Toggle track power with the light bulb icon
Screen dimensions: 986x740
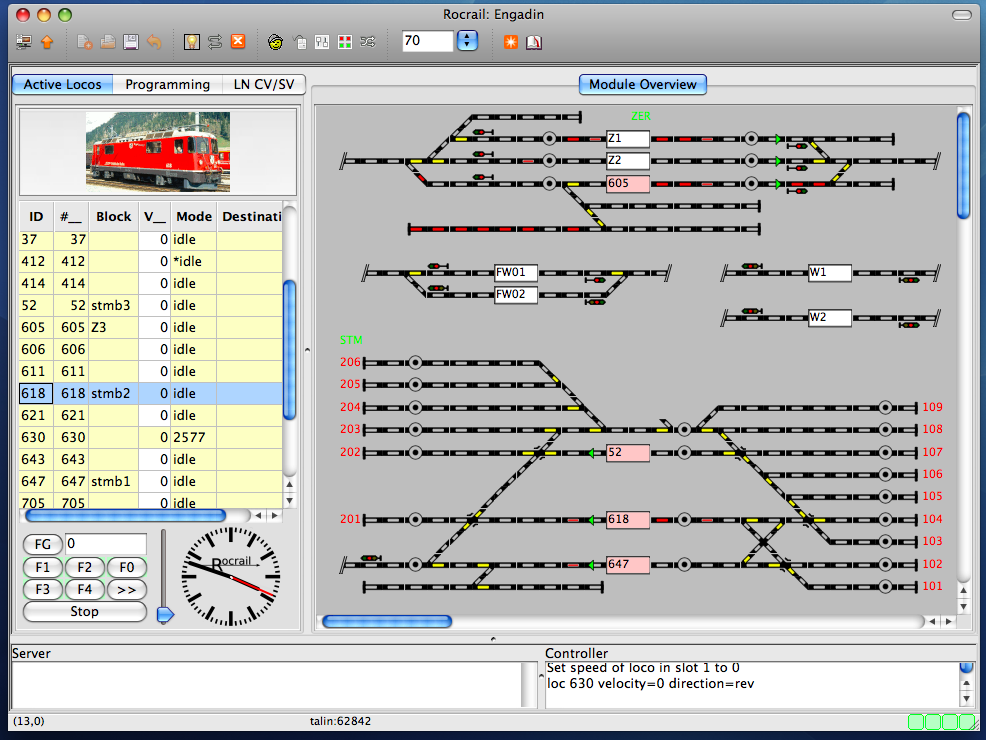(x=192, y=42)
